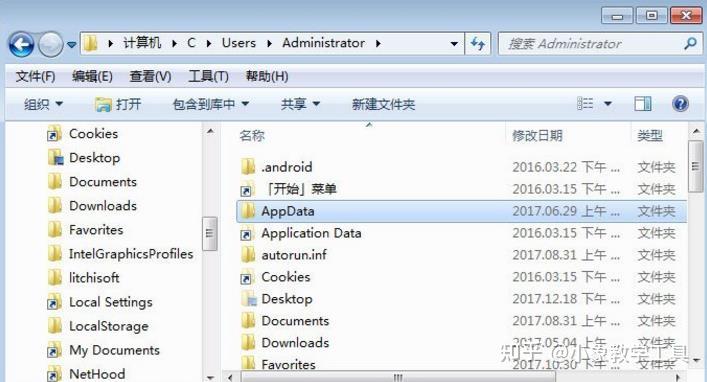
Task: Sort by the 类型 column header
Action: pos(650,135)
